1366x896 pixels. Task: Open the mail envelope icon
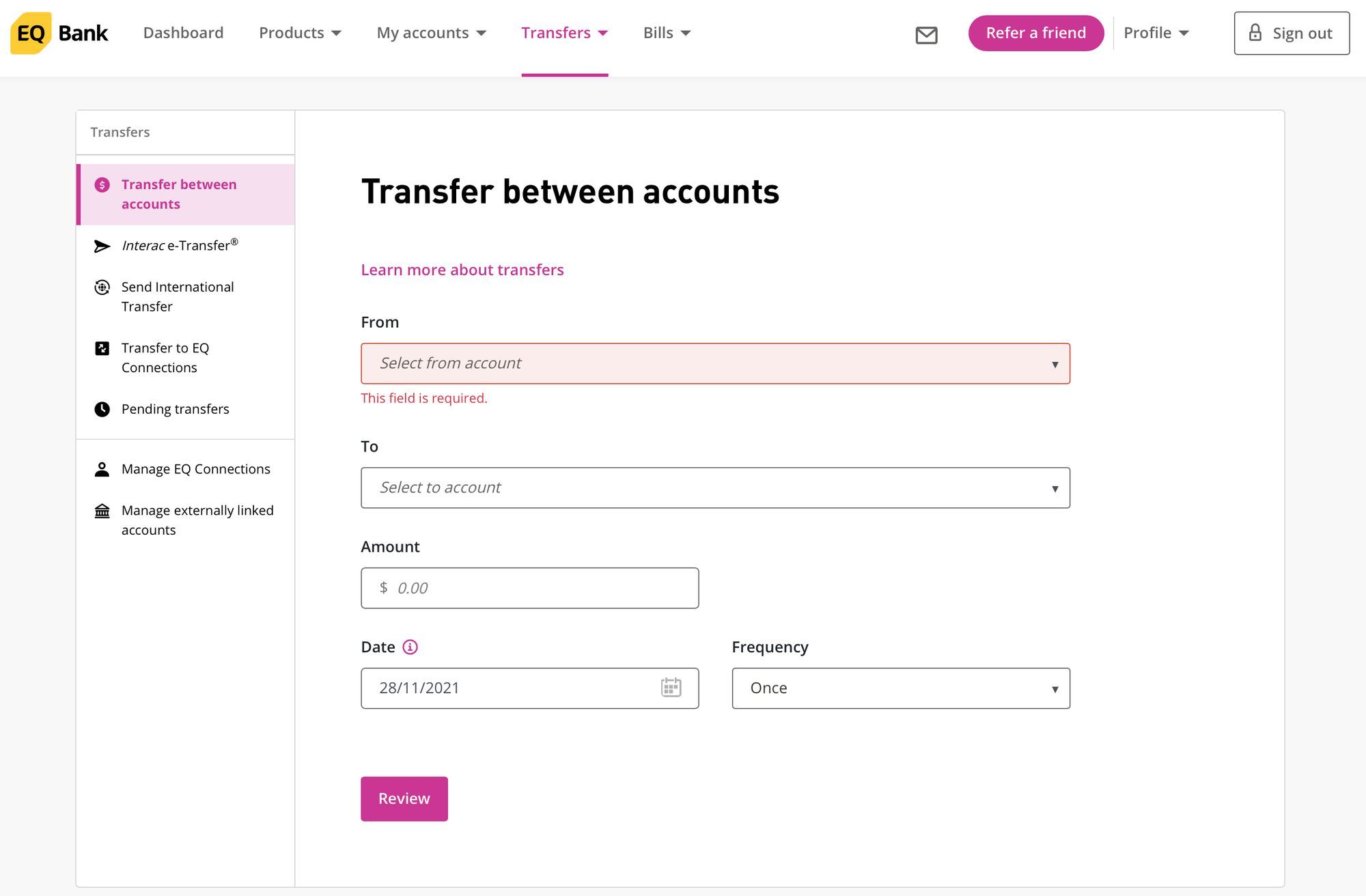pos(926,35)
